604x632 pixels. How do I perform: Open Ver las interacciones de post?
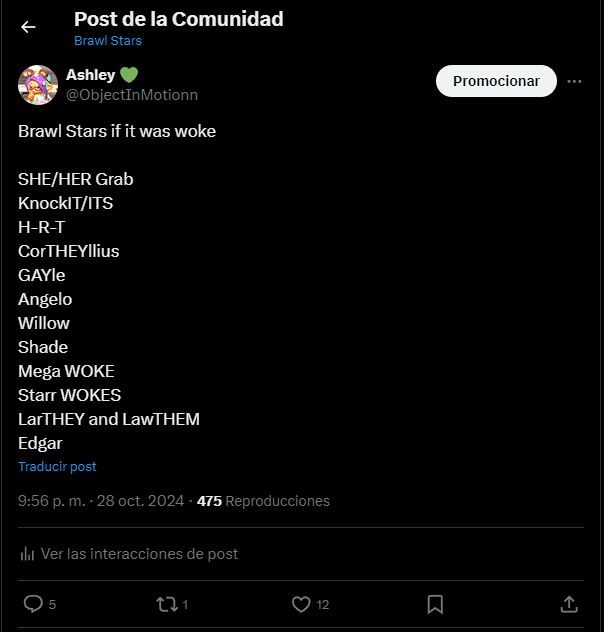coord(139,554)
